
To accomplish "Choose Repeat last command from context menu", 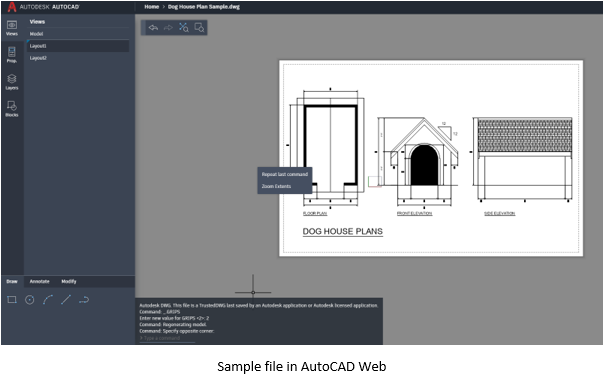I will point(285,174).
